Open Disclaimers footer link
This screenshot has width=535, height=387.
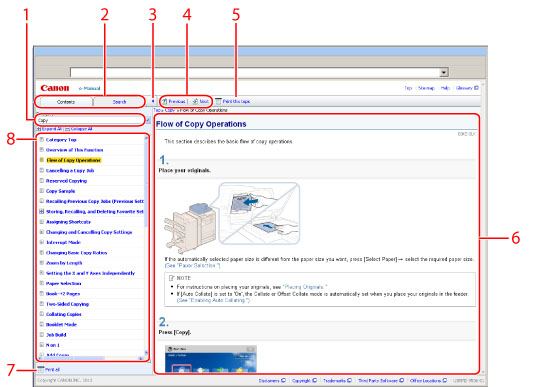pos(272,380)
